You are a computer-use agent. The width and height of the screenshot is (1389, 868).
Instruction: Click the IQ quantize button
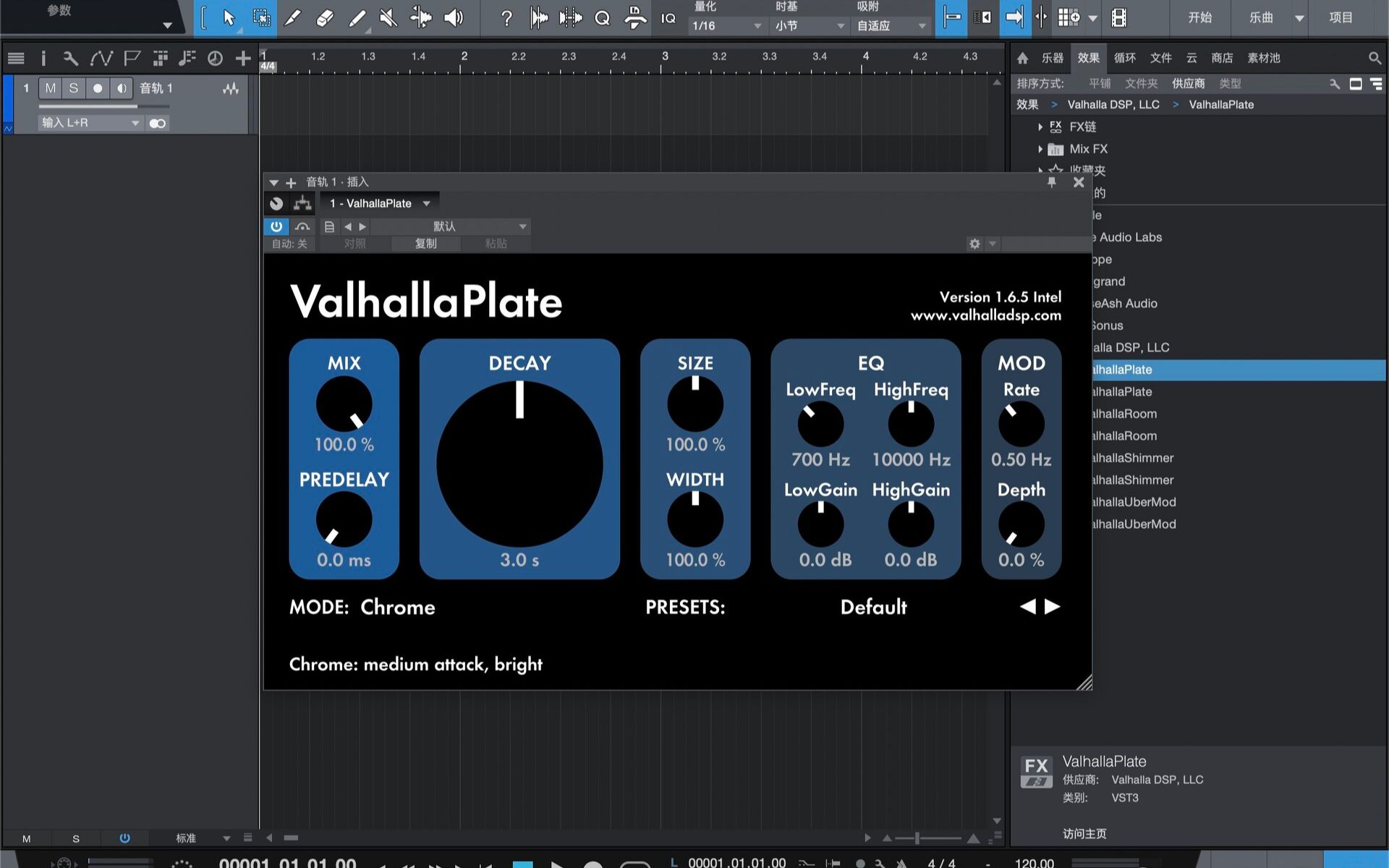click(x=668, y=18)
